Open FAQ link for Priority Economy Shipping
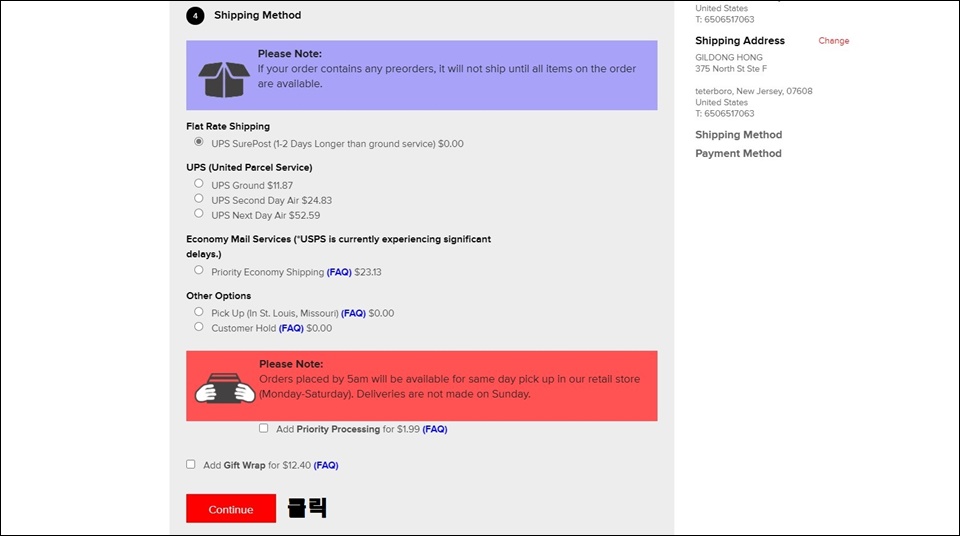This screenshot has width=960, height=536. pyautogui.click(x=339, y=272)
